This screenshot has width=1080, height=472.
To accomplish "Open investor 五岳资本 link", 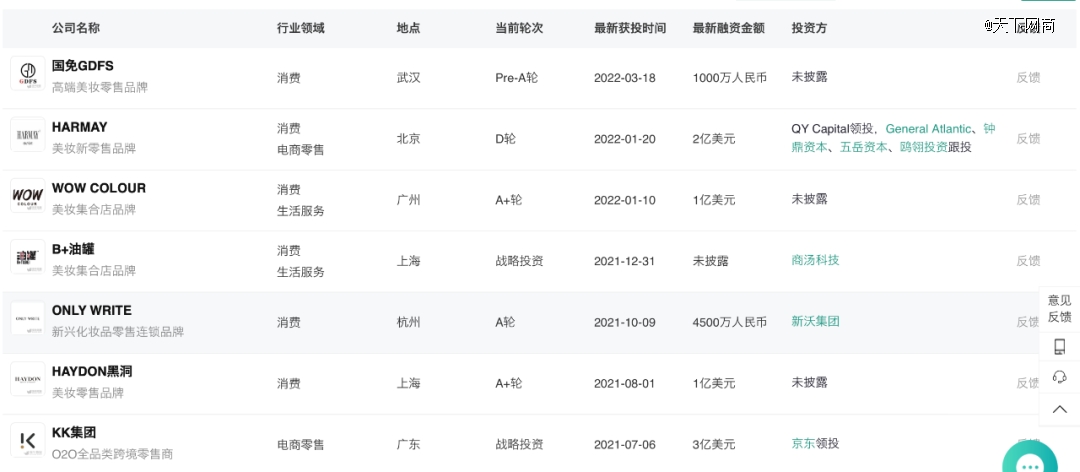I will click(863, 147).
